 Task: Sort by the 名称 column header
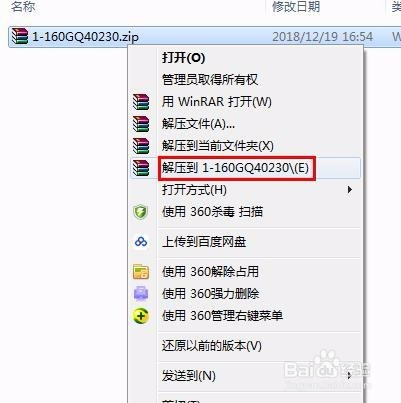tap(23, 6)
